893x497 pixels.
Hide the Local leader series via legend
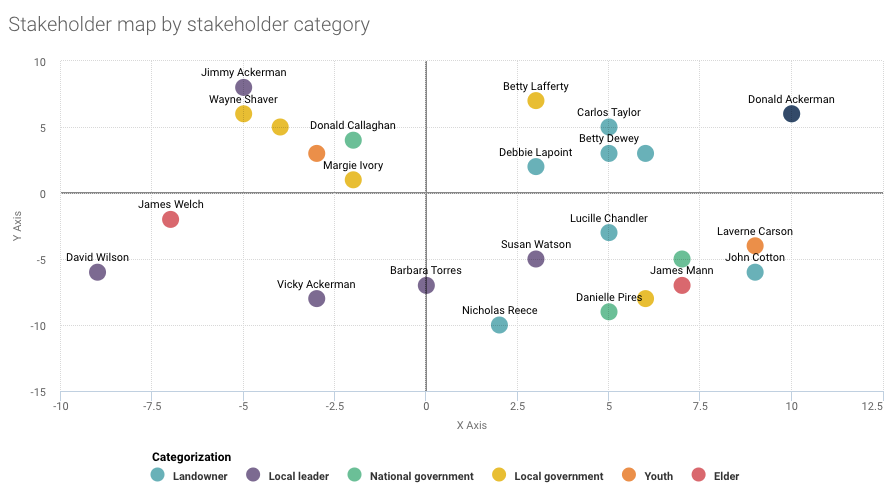pos(298,476)
